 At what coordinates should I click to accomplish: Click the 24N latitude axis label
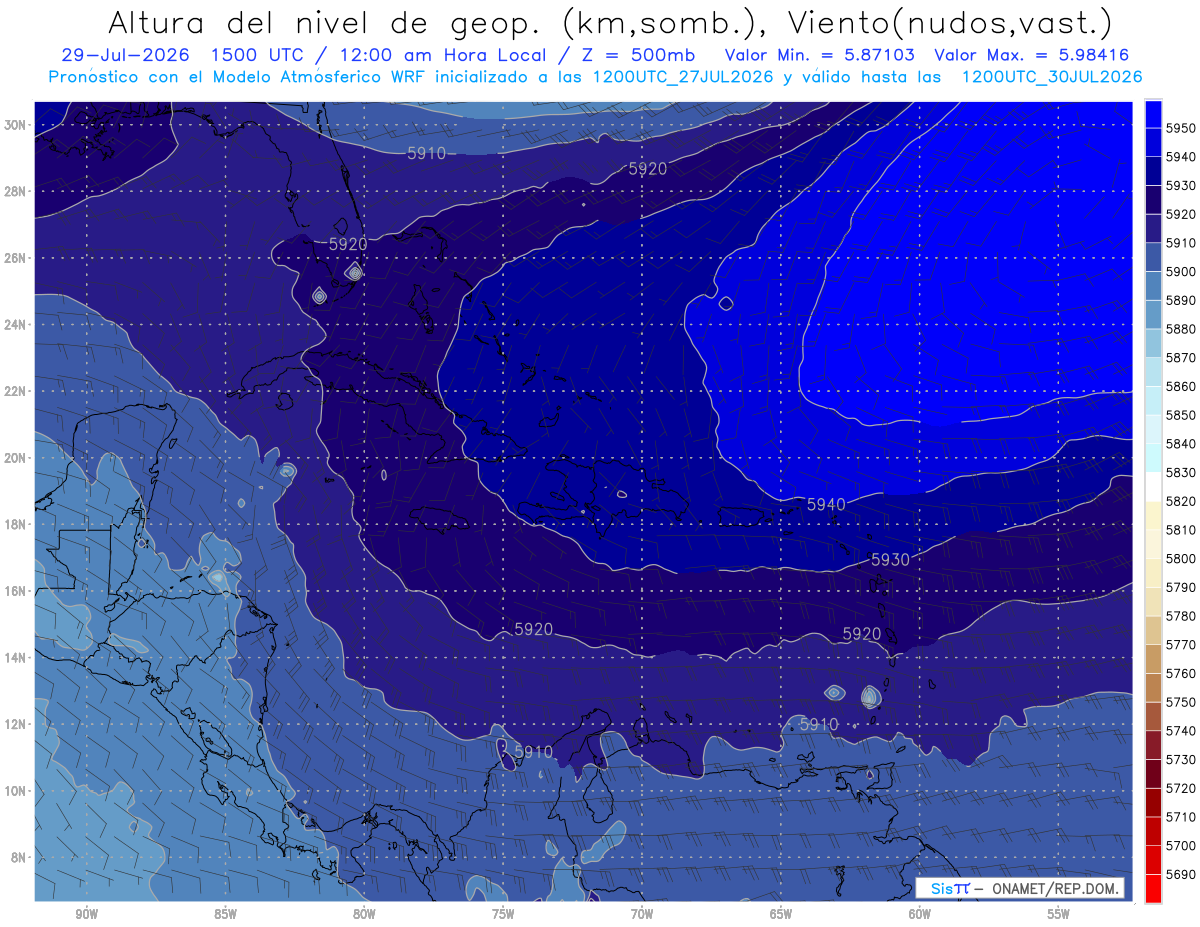17,325
